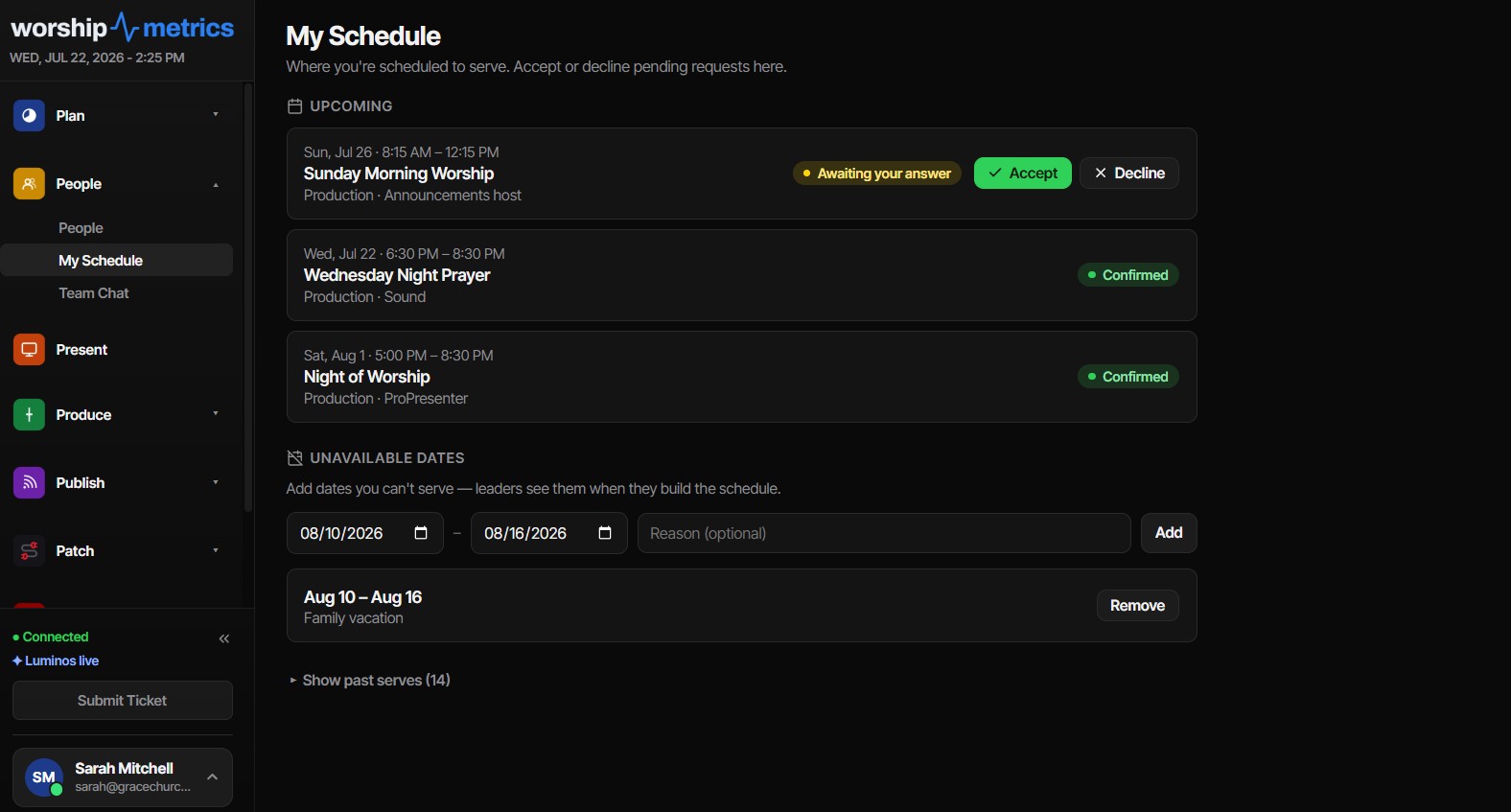Click Confirmed badge for Wednesday Night Prayer
Screen dimensions: 1511x812
coord(1128,275)
